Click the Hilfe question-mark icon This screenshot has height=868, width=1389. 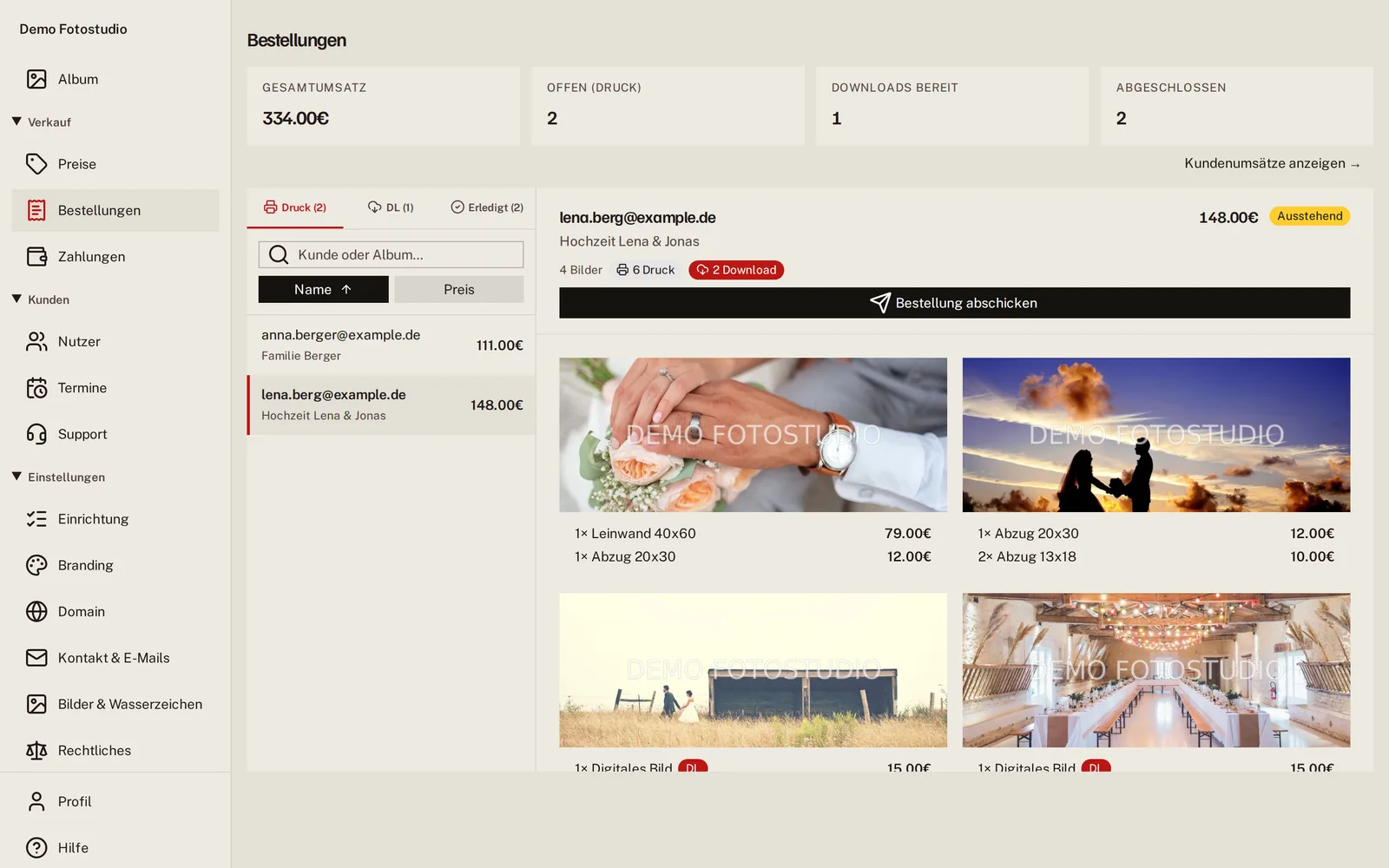coord(36,848)
